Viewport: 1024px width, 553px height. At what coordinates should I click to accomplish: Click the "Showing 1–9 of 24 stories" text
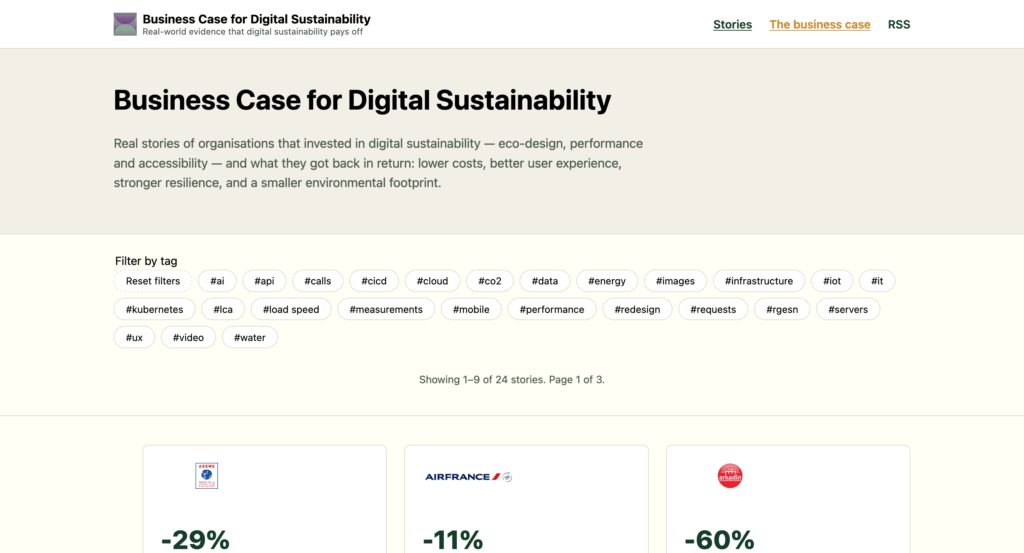(482, 379)
